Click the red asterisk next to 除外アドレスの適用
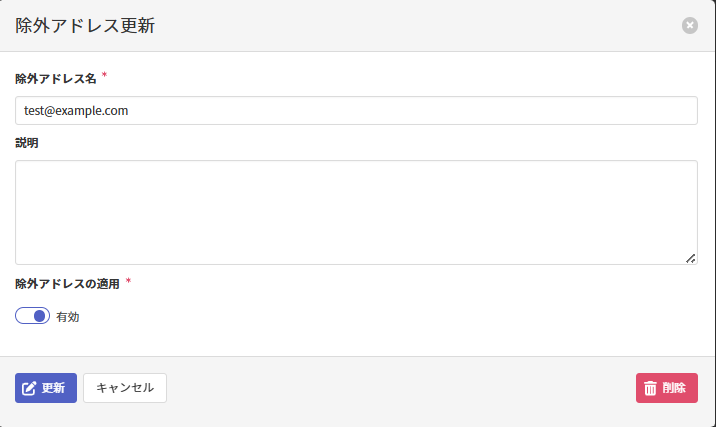This screenshot has width=716, height=427. (x=129, y=281)
